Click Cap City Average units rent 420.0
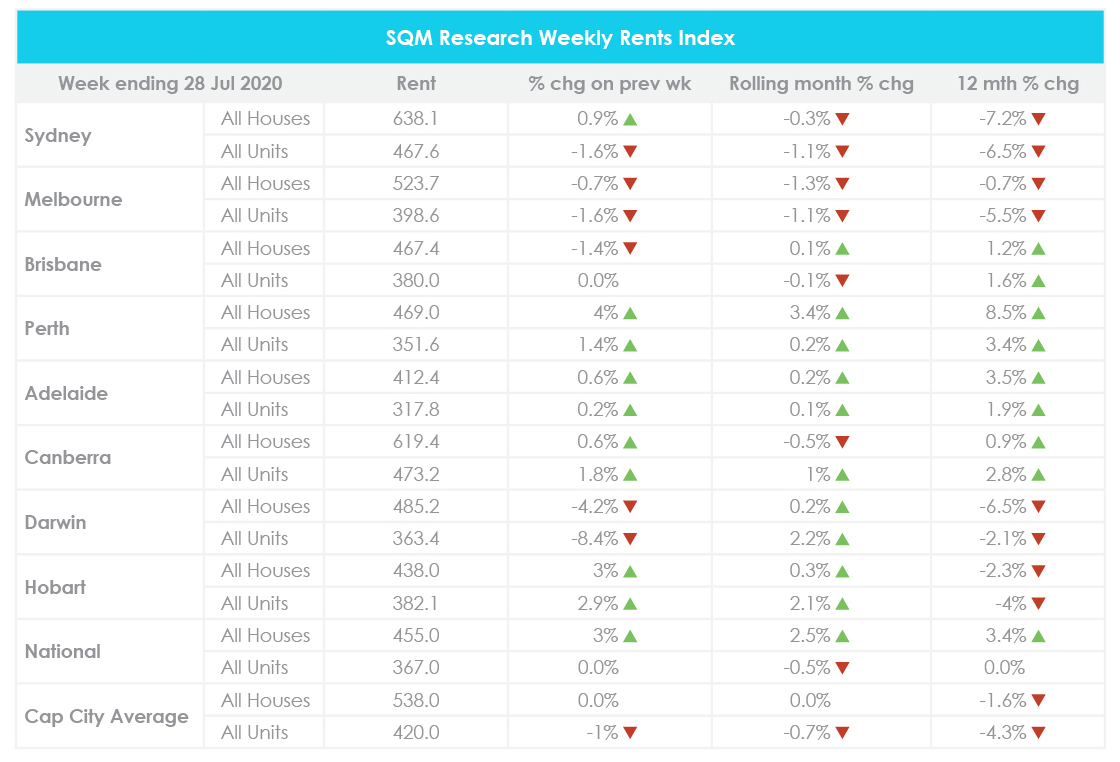 (416, 733)
